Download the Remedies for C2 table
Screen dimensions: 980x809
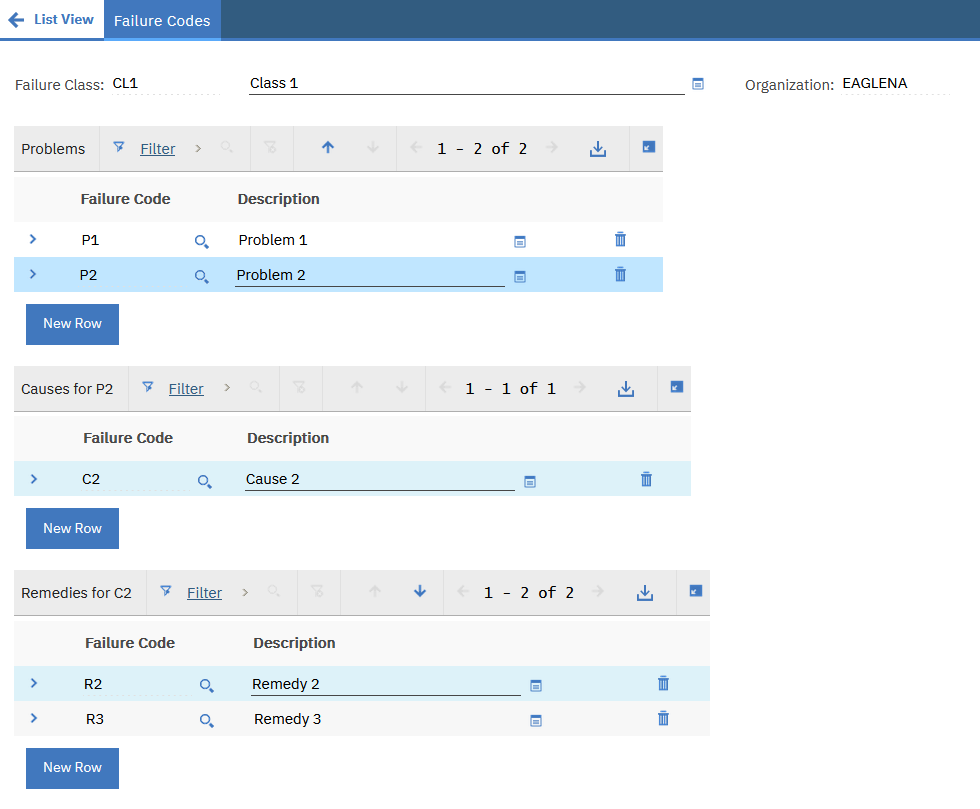(x=645, y=593)
